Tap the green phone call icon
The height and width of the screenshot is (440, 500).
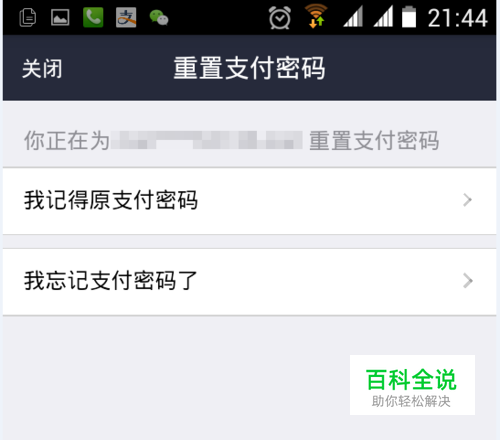93,17
